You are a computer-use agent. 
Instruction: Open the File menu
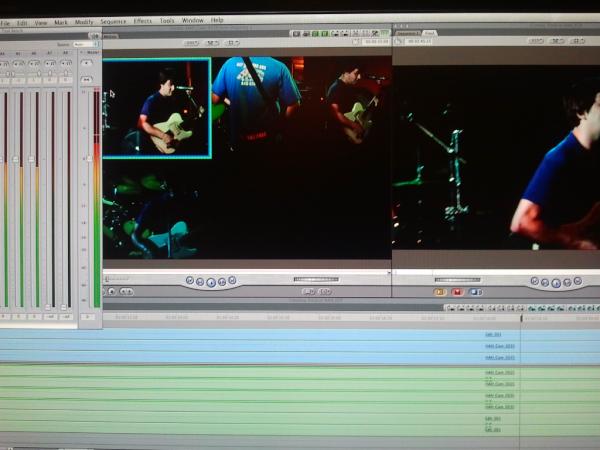pos(5,23)
